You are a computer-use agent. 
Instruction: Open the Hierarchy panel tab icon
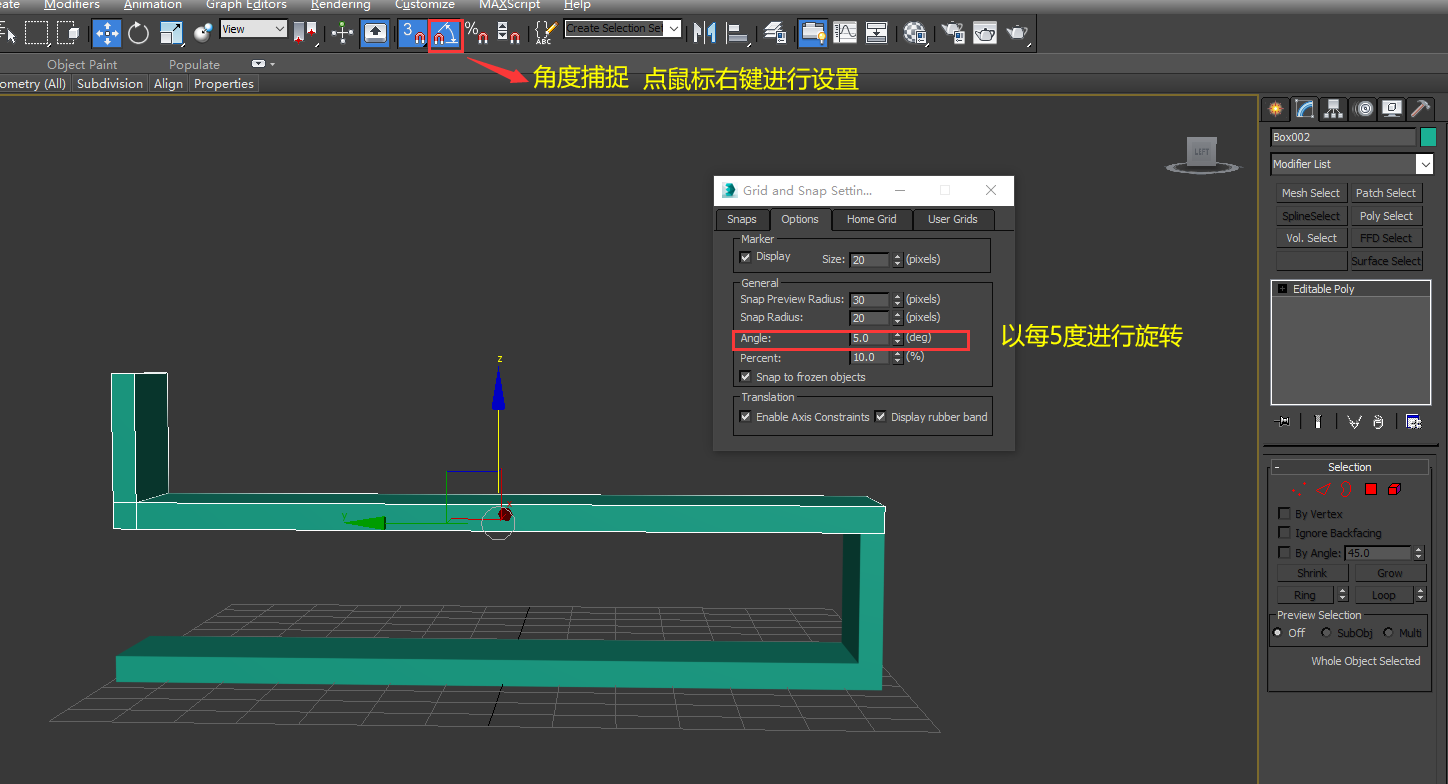[1333, 109]
